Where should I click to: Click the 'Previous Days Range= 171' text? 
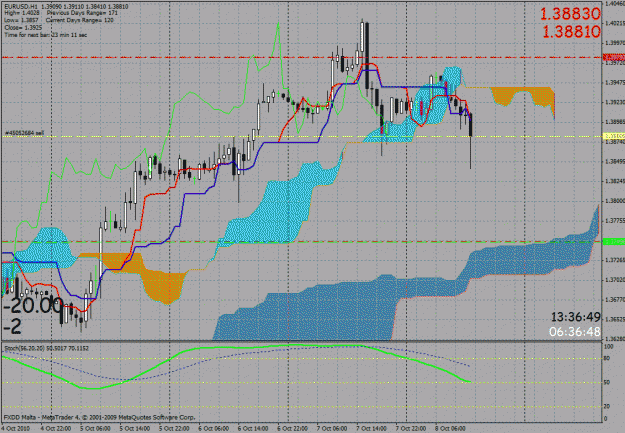tap(80, 13)
